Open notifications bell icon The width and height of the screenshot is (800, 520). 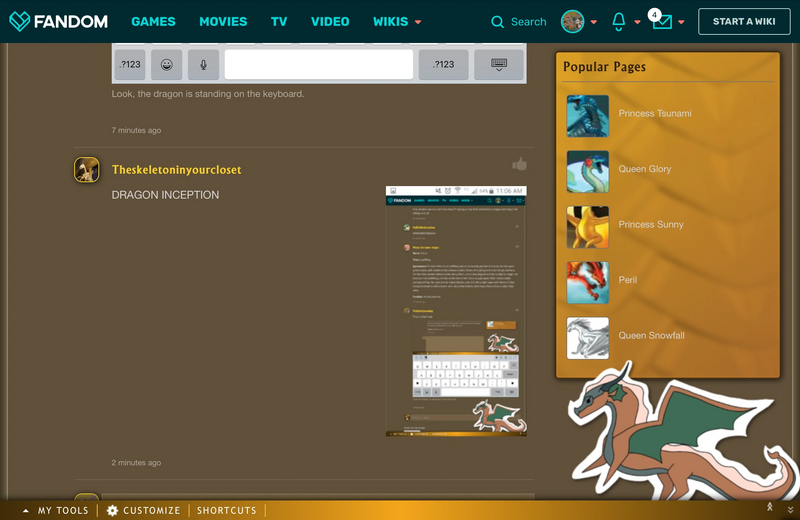coord(618,21)
